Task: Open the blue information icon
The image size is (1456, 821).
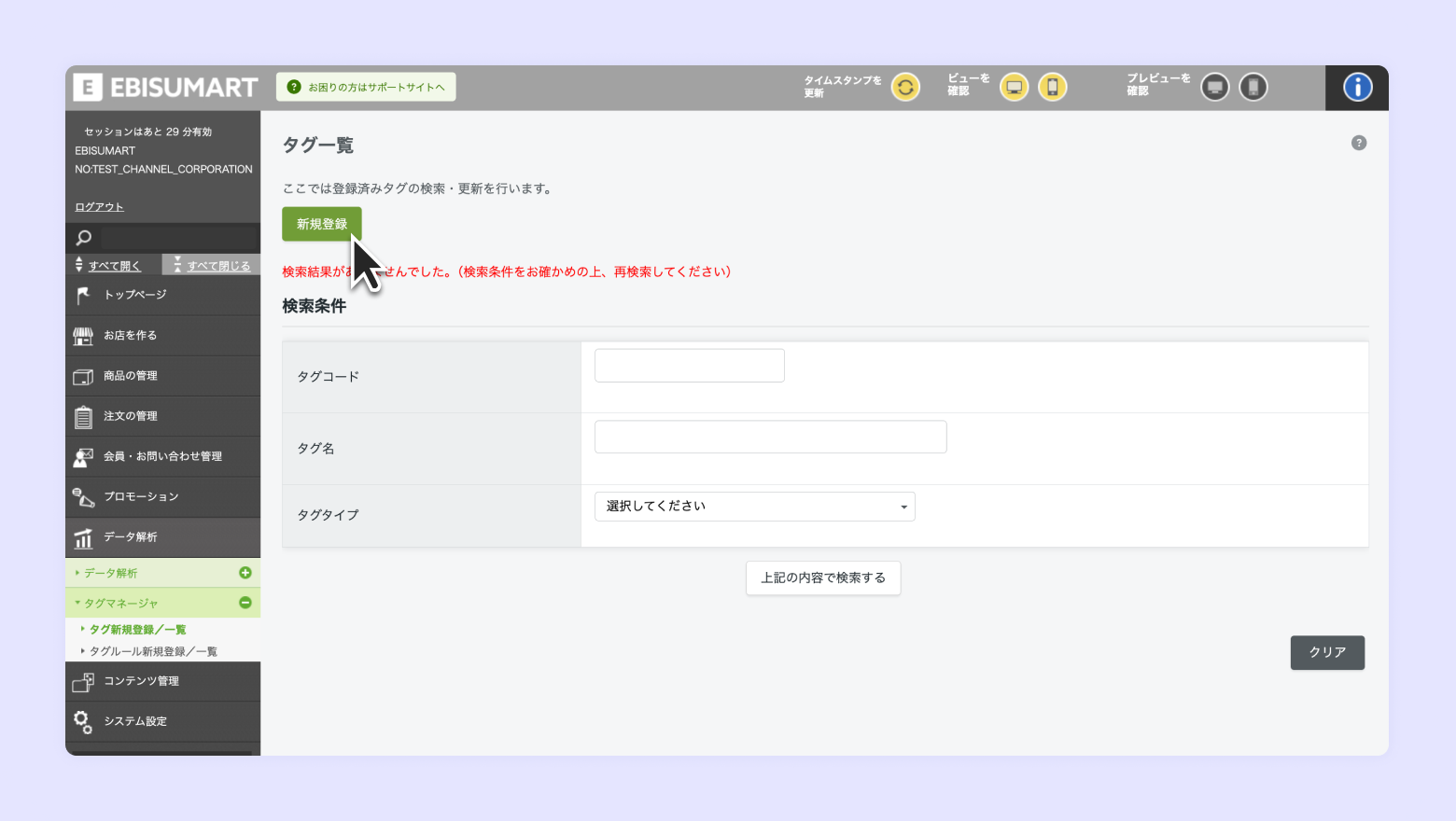Action: tap(1357, 87)
